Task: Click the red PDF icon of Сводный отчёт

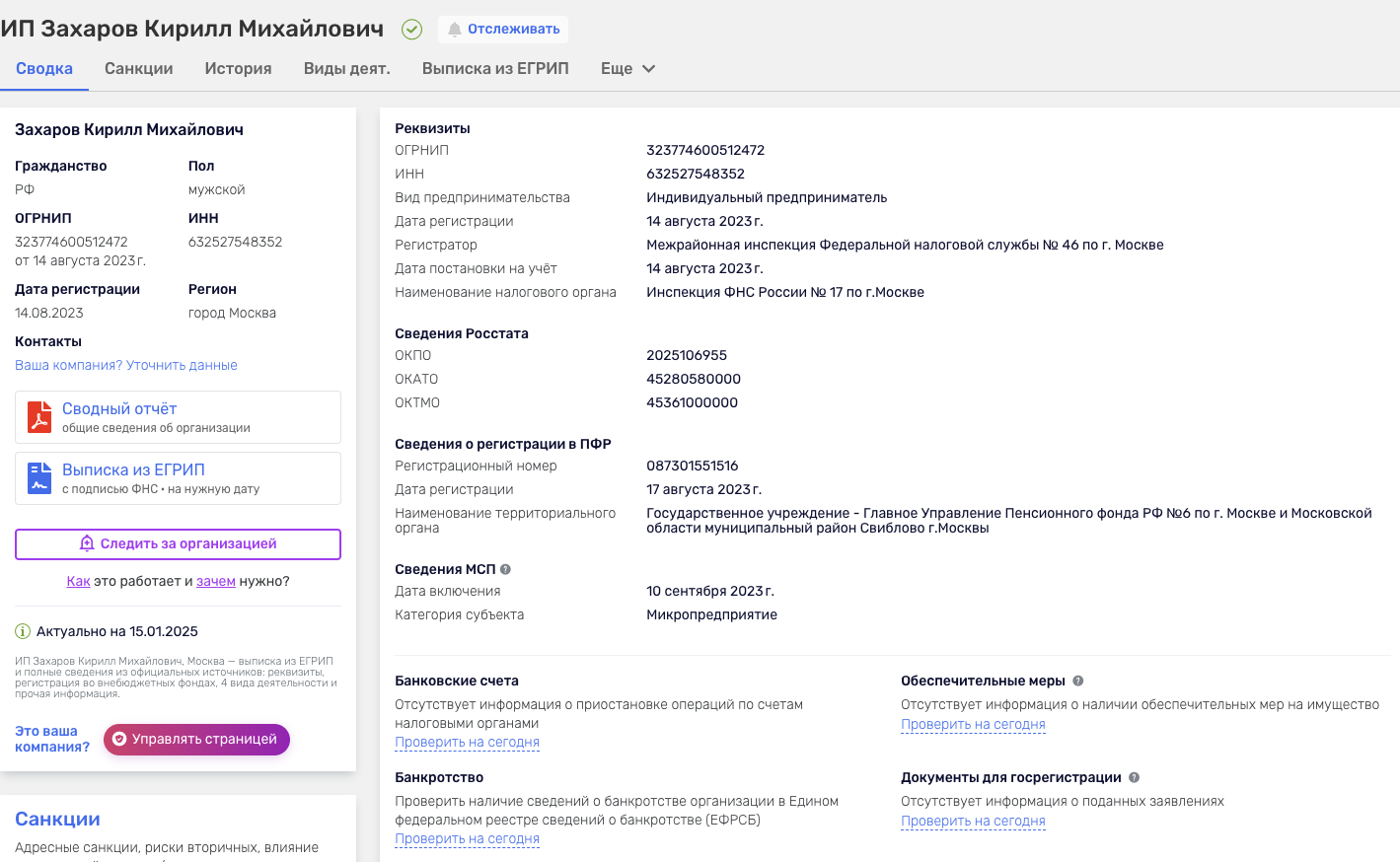Action: coord(39,417)
